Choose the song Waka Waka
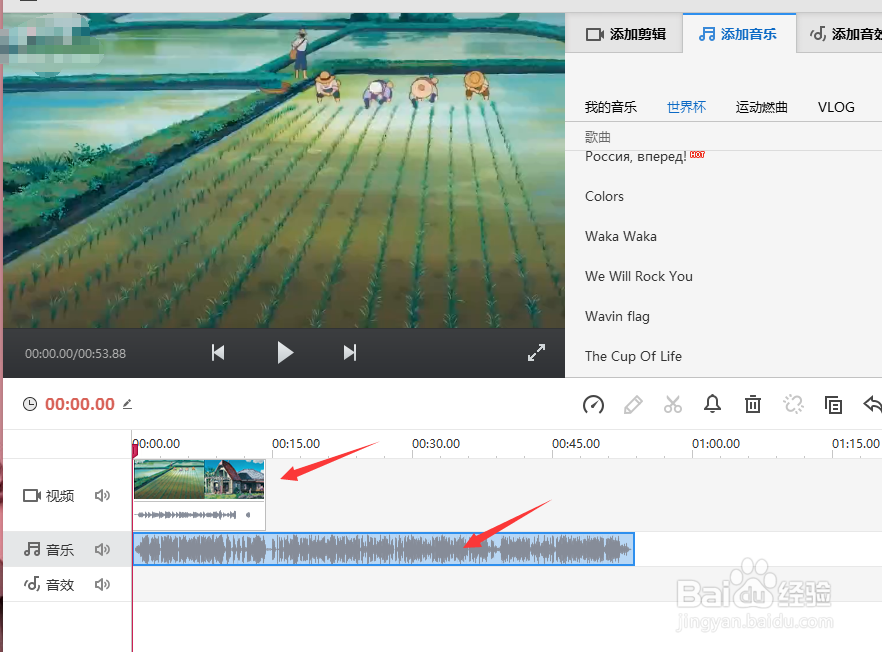This screenshot has height=652, width=882. pos(620,236)
